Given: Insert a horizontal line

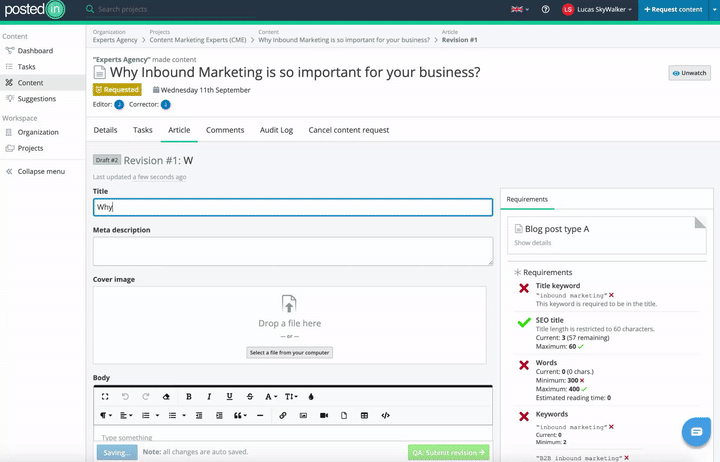Looking at the screenshot, I should pos(260,415).
